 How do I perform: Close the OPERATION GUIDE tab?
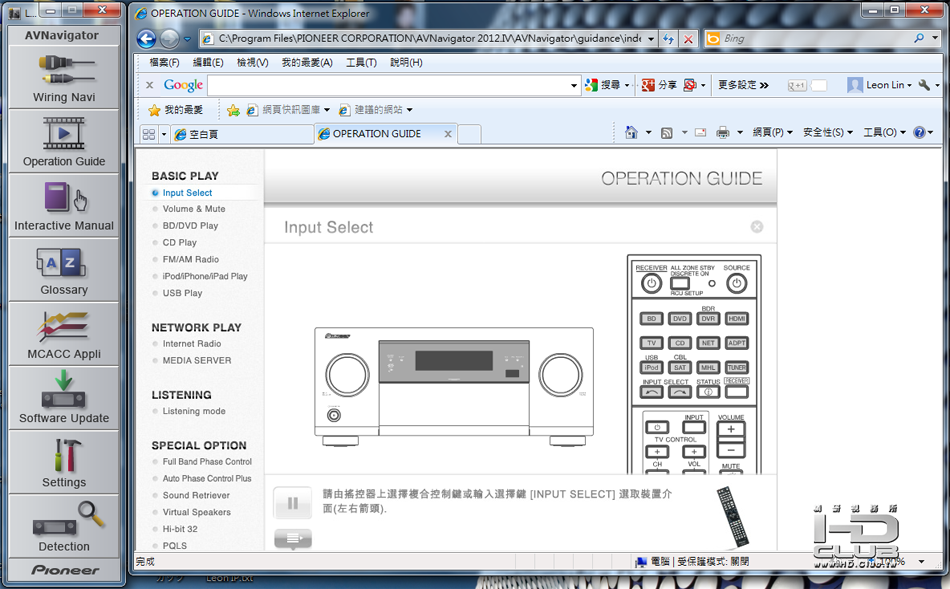click(x=448, y=134)
